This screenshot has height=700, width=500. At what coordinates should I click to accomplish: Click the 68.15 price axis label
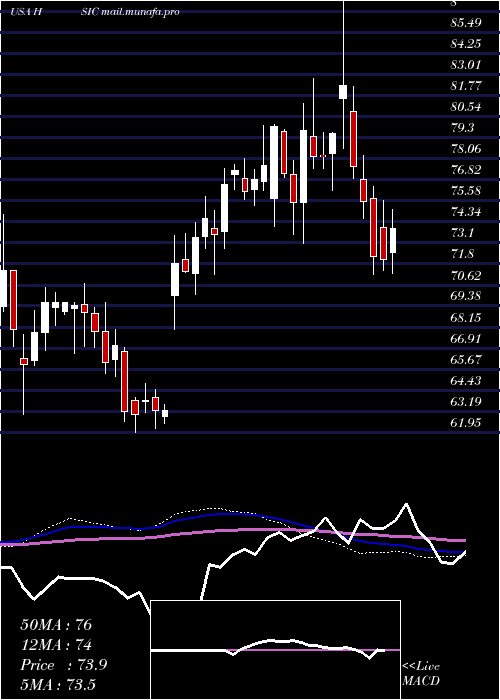(x=466, y=317)
